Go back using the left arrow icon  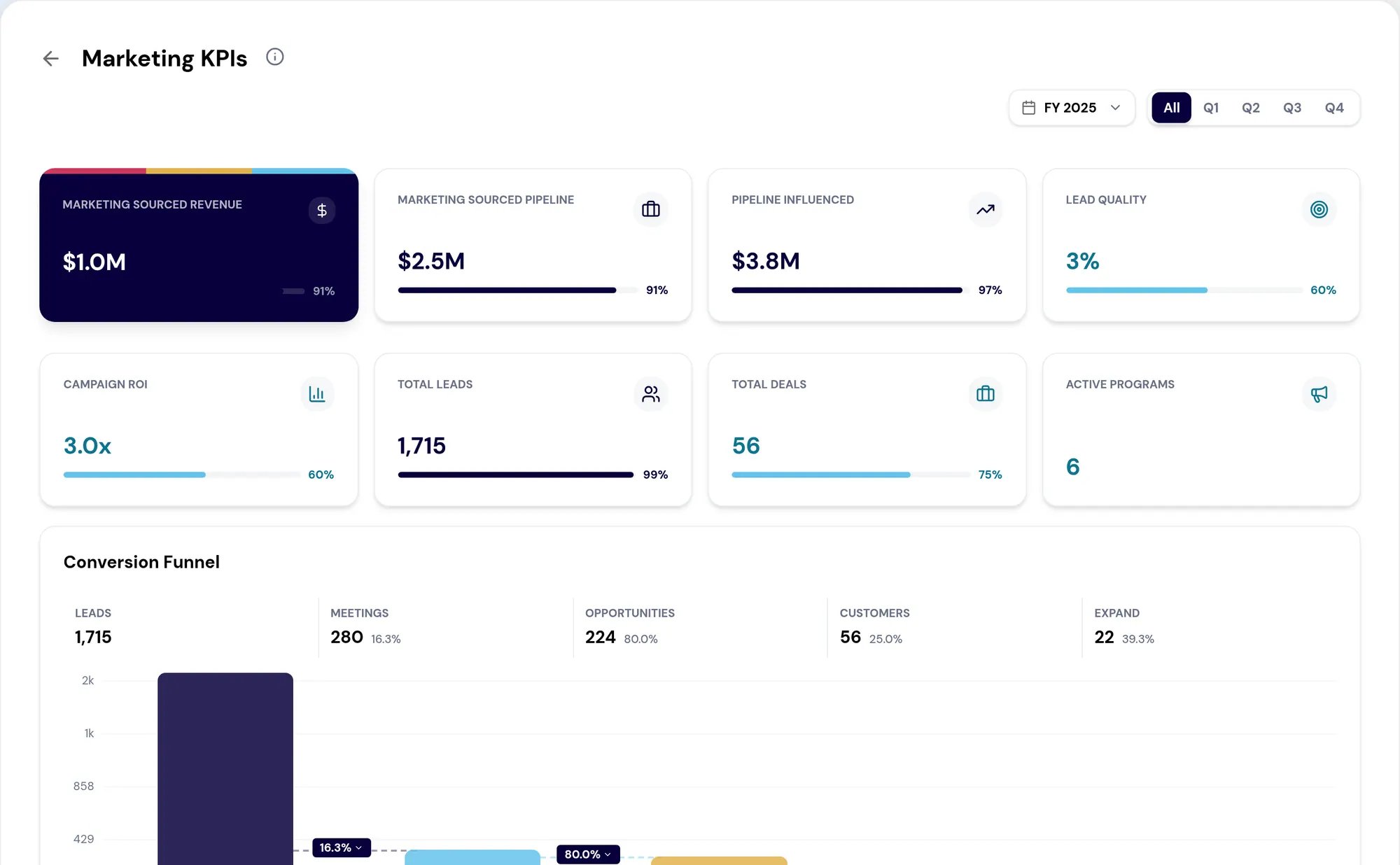click(50, 59)
